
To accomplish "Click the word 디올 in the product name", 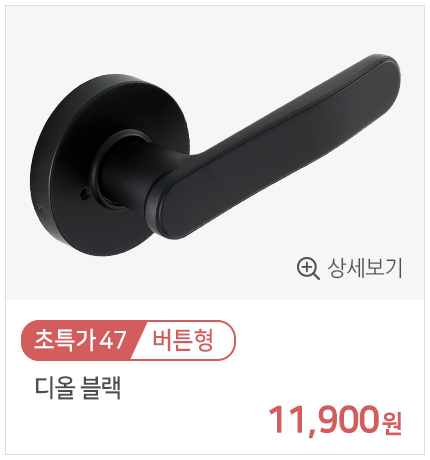I will click(x=54, y=388).
